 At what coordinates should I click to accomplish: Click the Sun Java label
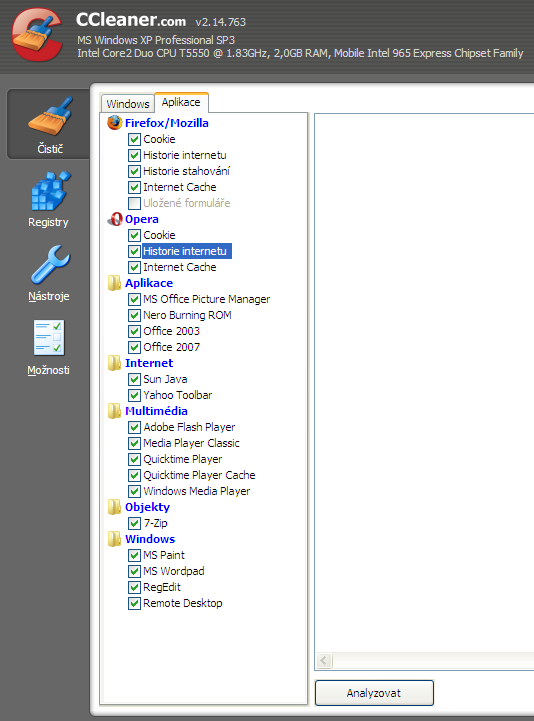tap(165, 379)
